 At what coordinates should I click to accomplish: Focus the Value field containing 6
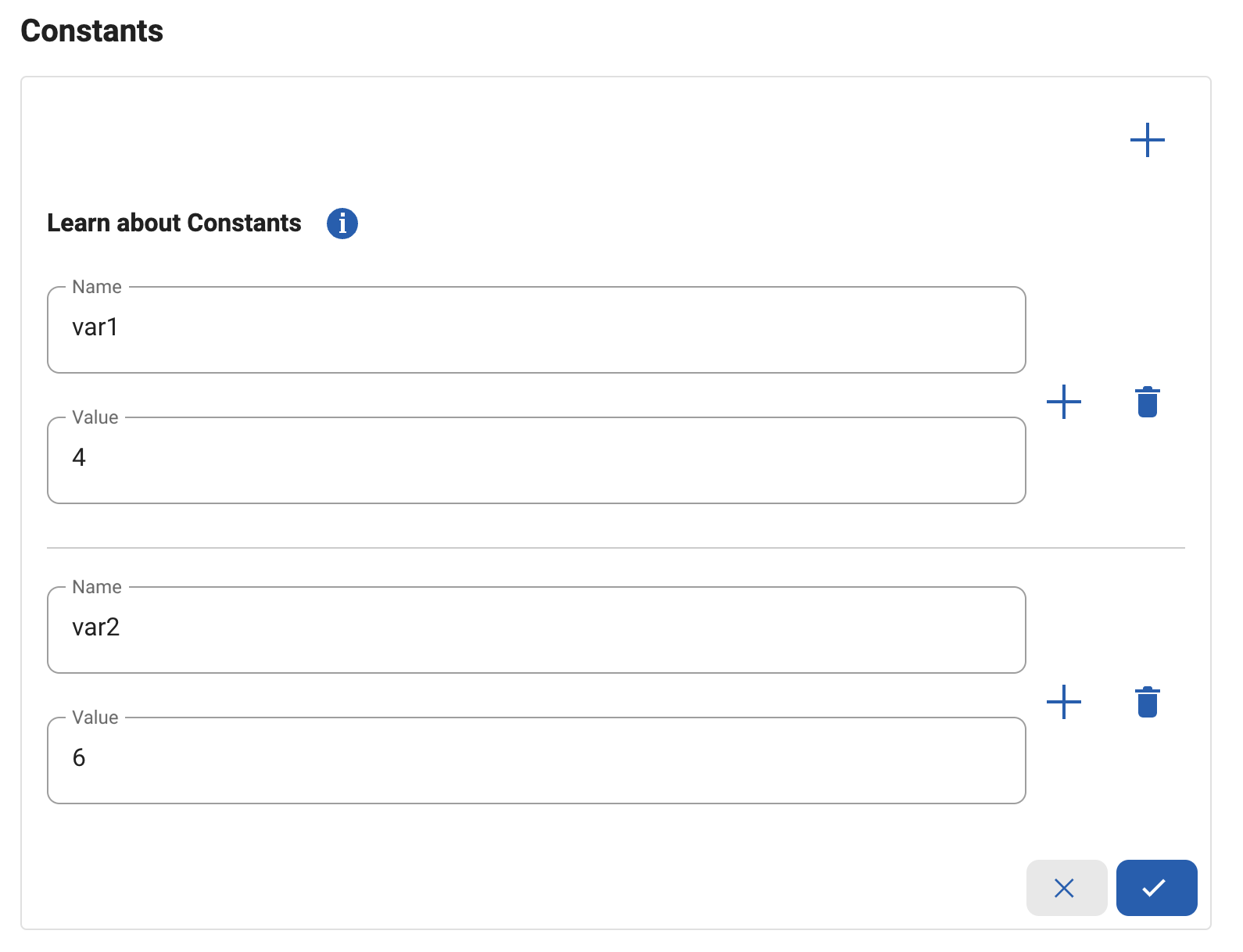(536, 761)
